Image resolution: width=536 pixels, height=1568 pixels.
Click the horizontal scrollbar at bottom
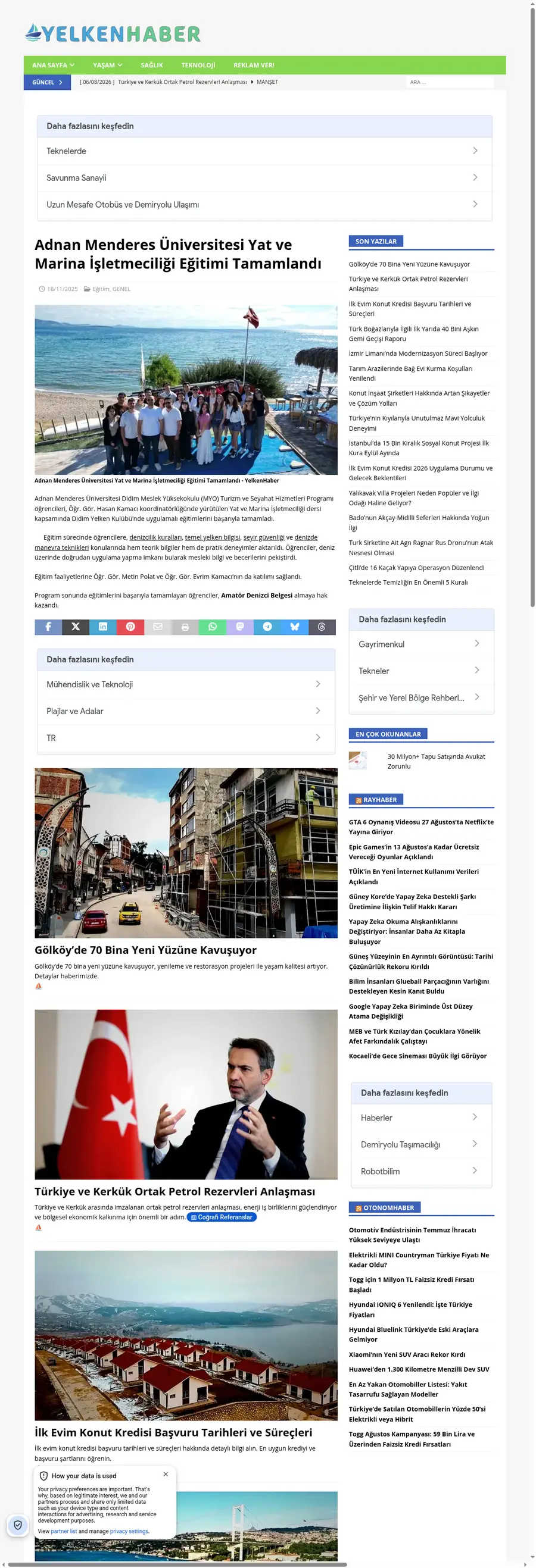(177, 1564)
